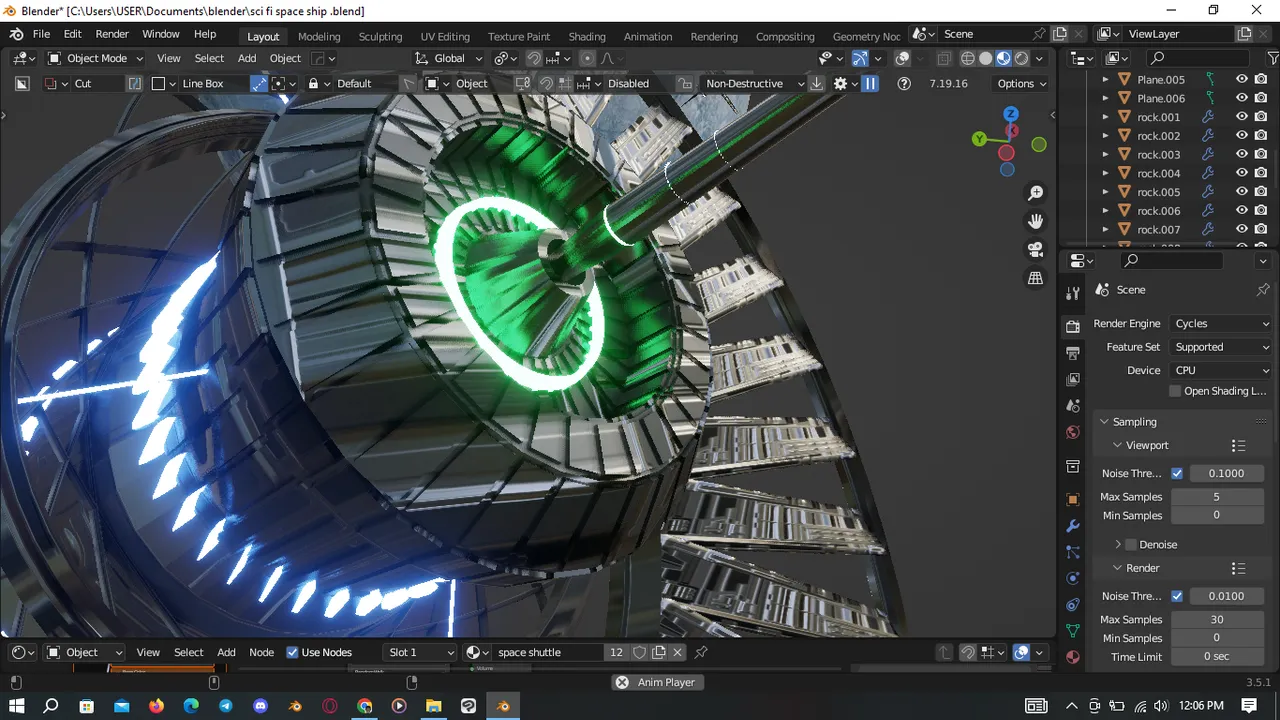
Task: Open the Object Data properties tab
Action: pos(1073,631)
